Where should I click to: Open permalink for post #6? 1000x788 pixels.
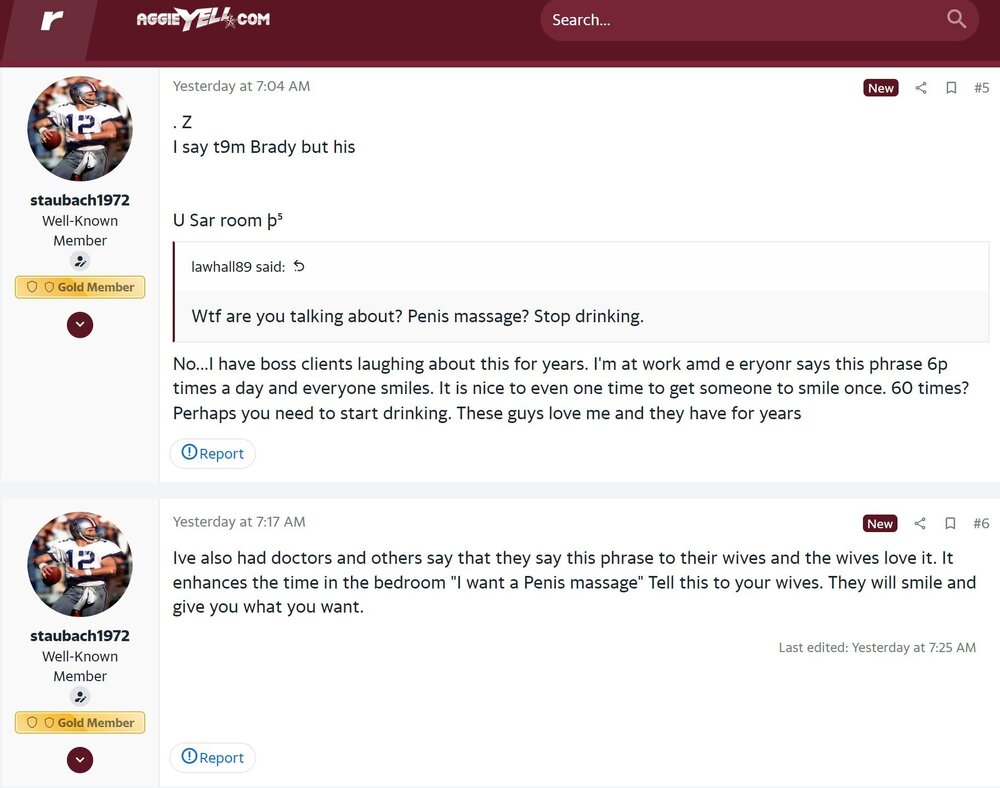tap(981, 523)
